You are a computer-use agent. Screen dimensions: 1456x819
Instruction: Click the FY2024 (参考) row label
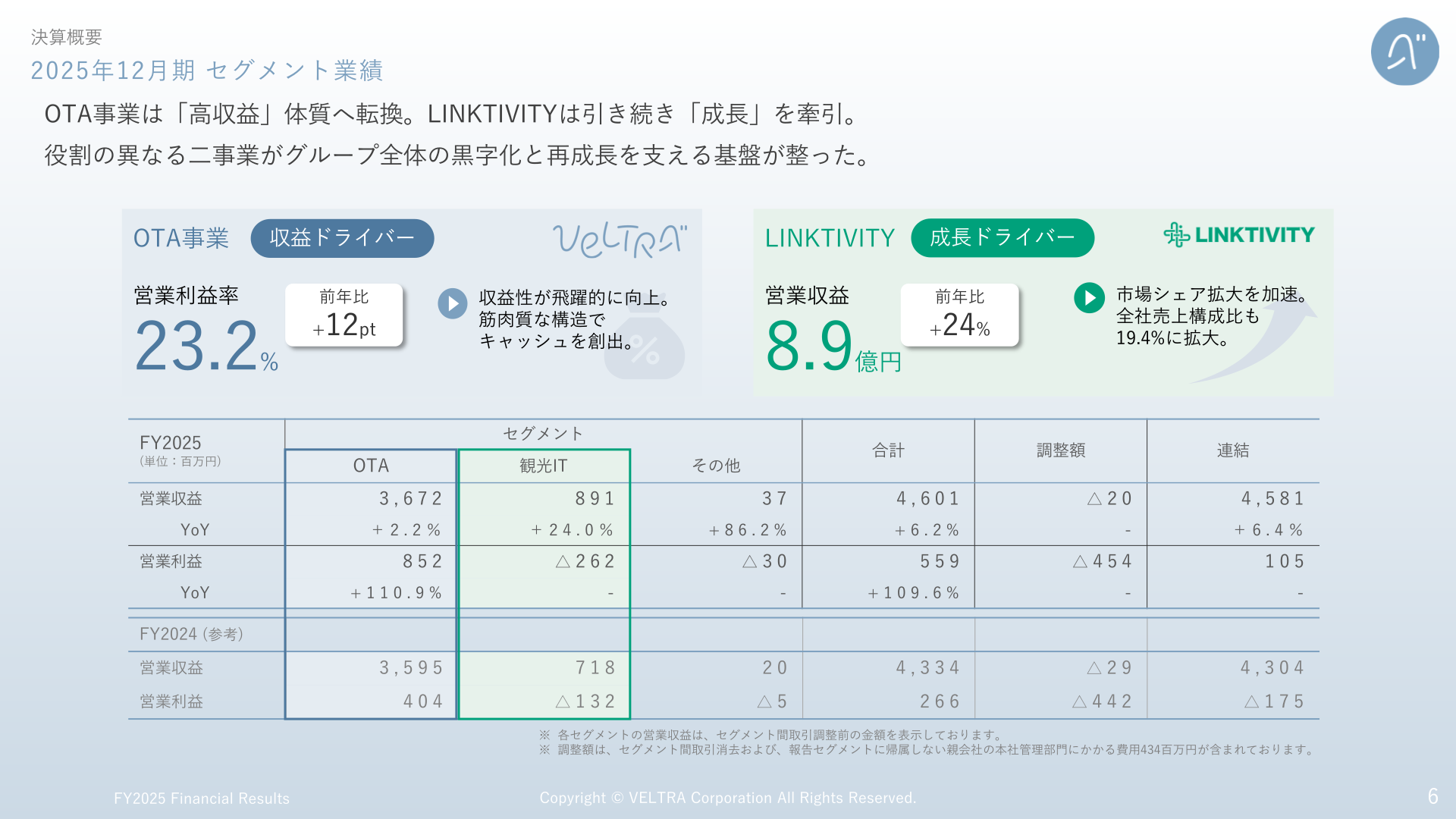192,634
